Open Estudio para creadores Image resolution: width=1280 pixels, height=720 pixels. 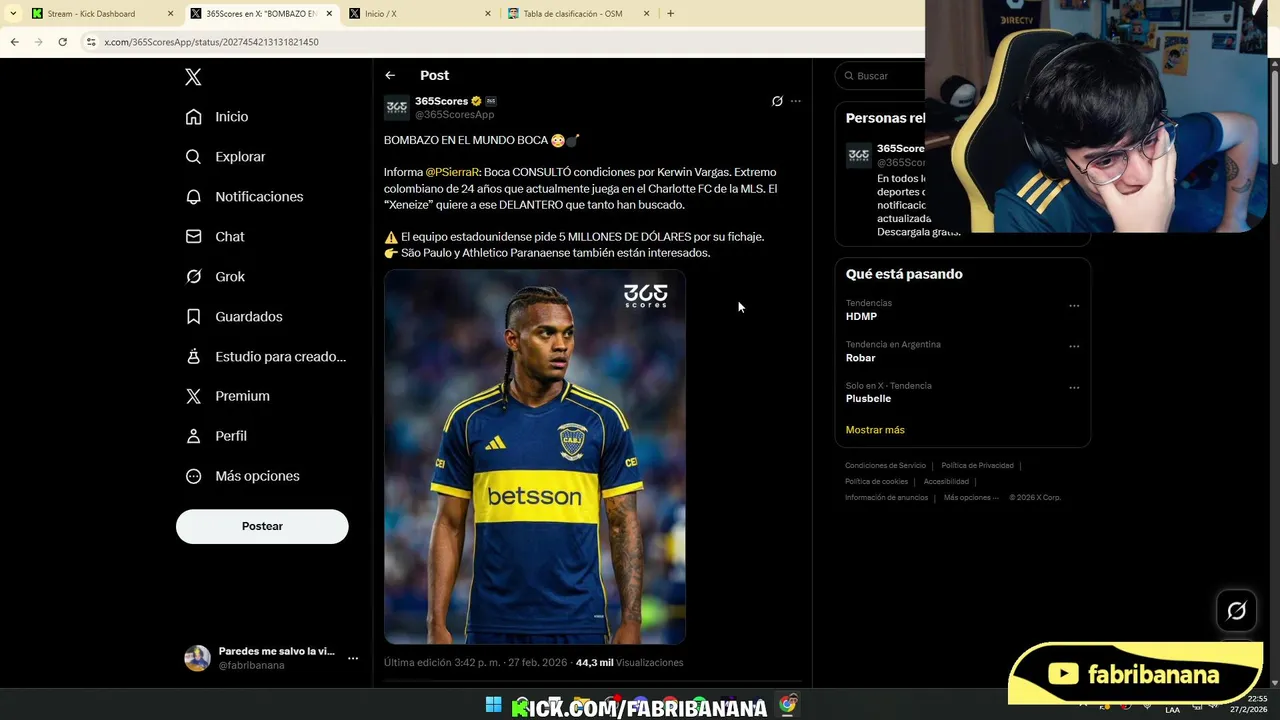pos(266,357)
